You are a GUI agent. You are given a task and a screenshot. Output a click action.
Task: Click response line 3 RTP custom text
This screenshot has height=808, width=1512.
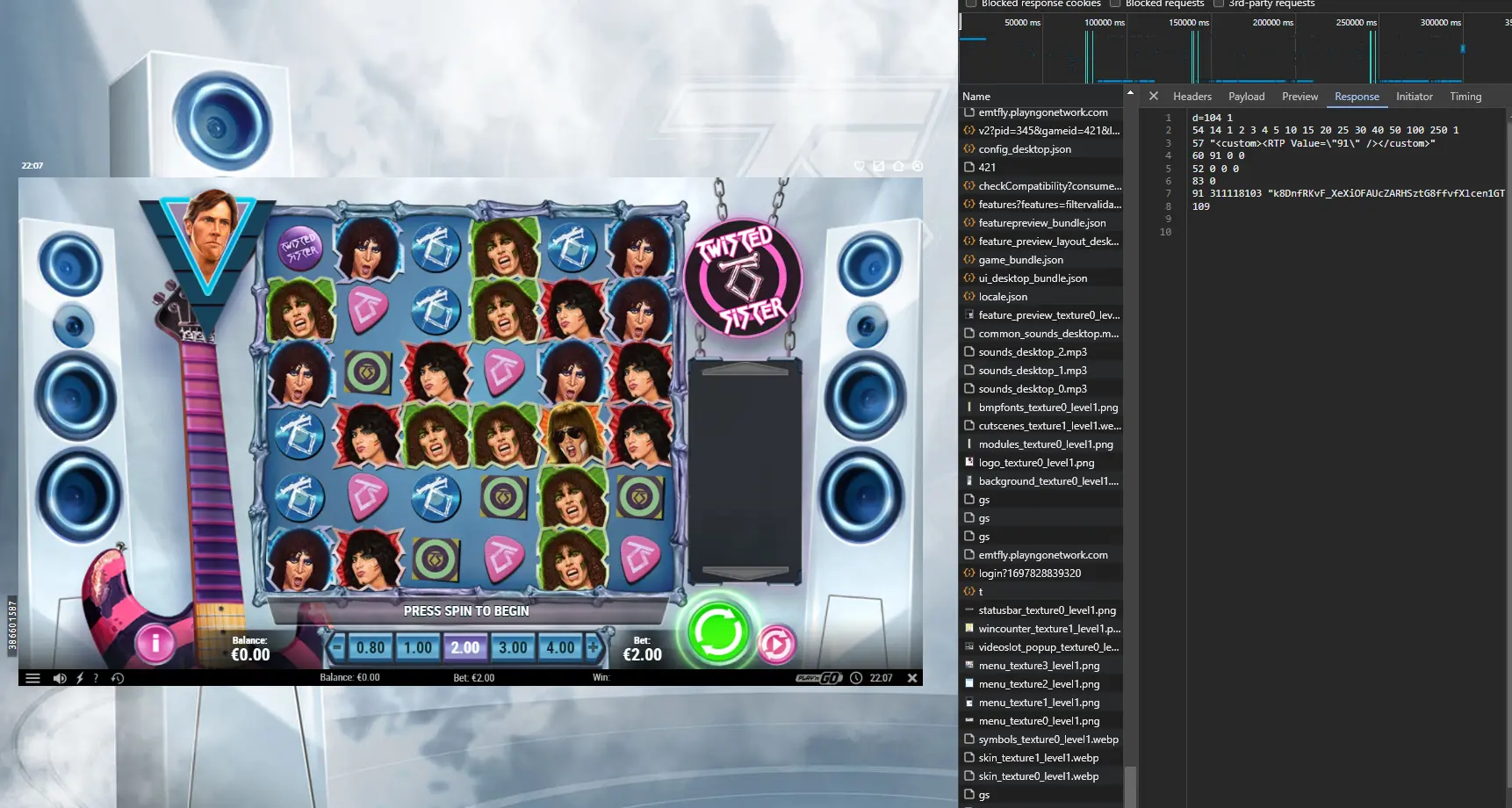point(1313,143)
